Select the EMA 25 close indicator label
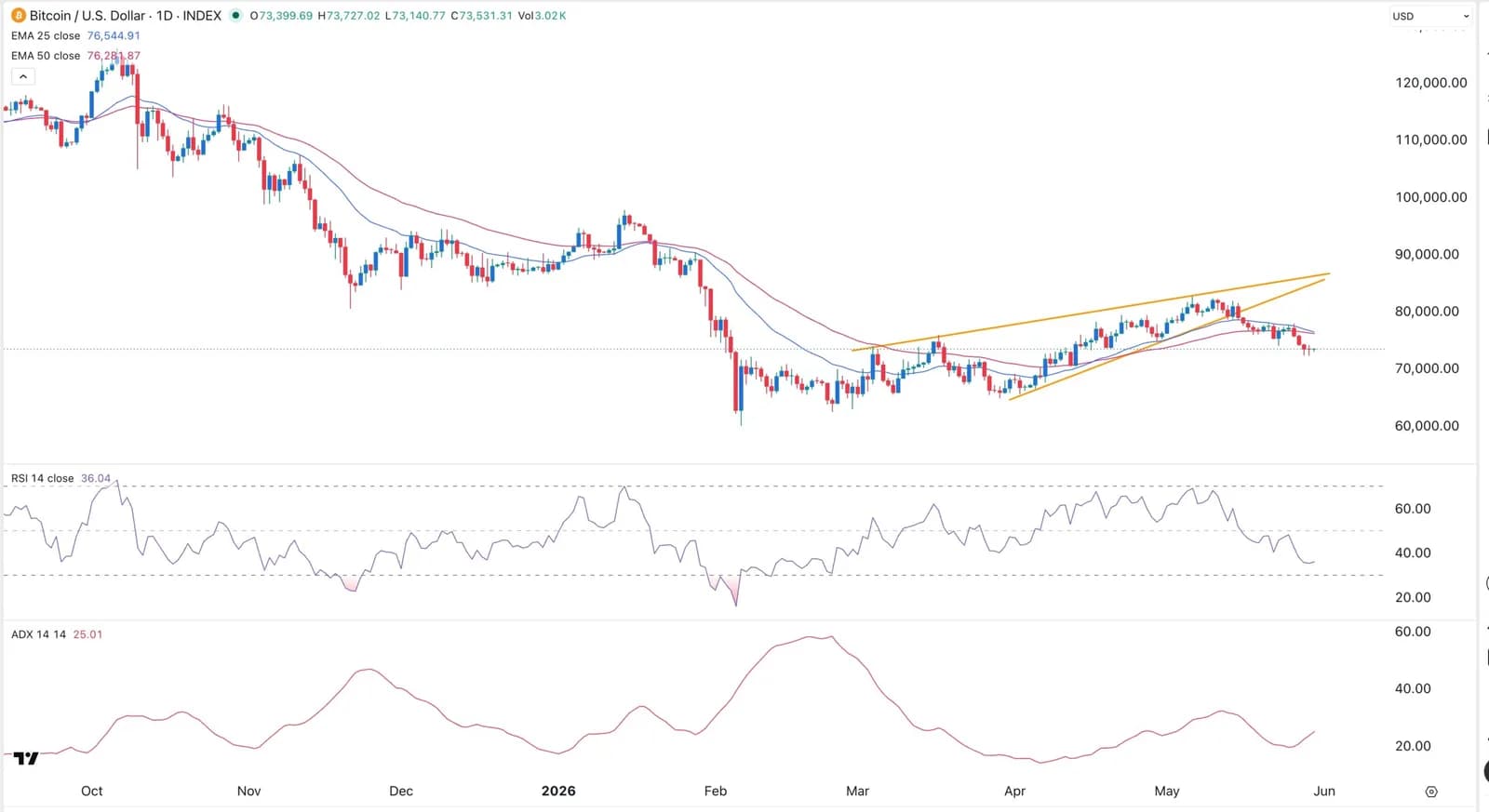Viewport: 1489px width, 812px height. [46, 35]
